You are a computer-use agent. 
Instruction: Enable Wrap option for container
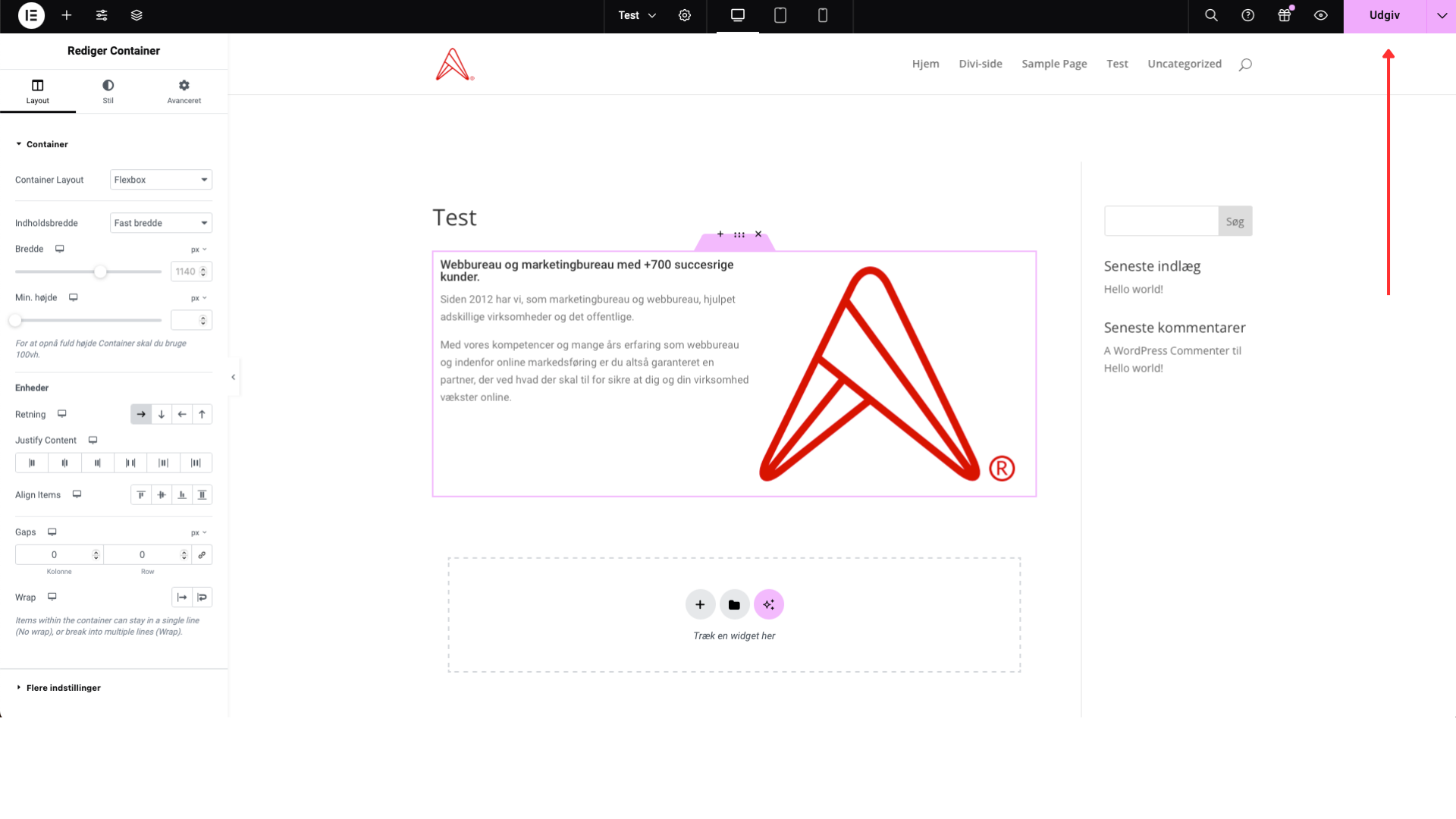(202, 598)
